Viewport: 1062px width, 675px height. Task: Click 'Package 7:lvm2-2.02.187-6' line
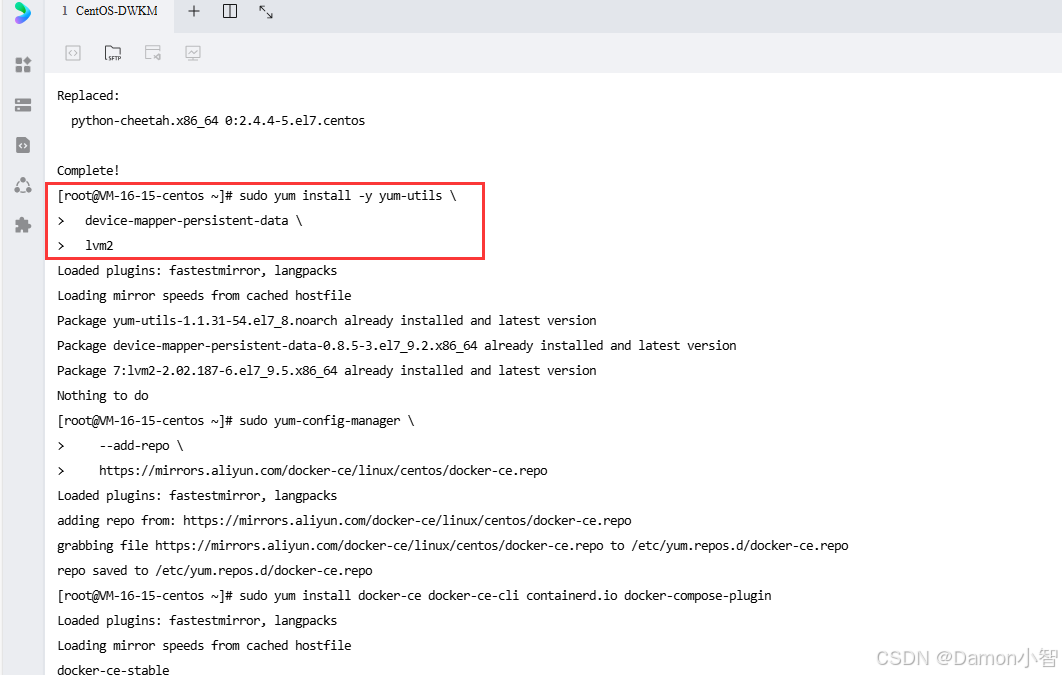coord(326,370)
